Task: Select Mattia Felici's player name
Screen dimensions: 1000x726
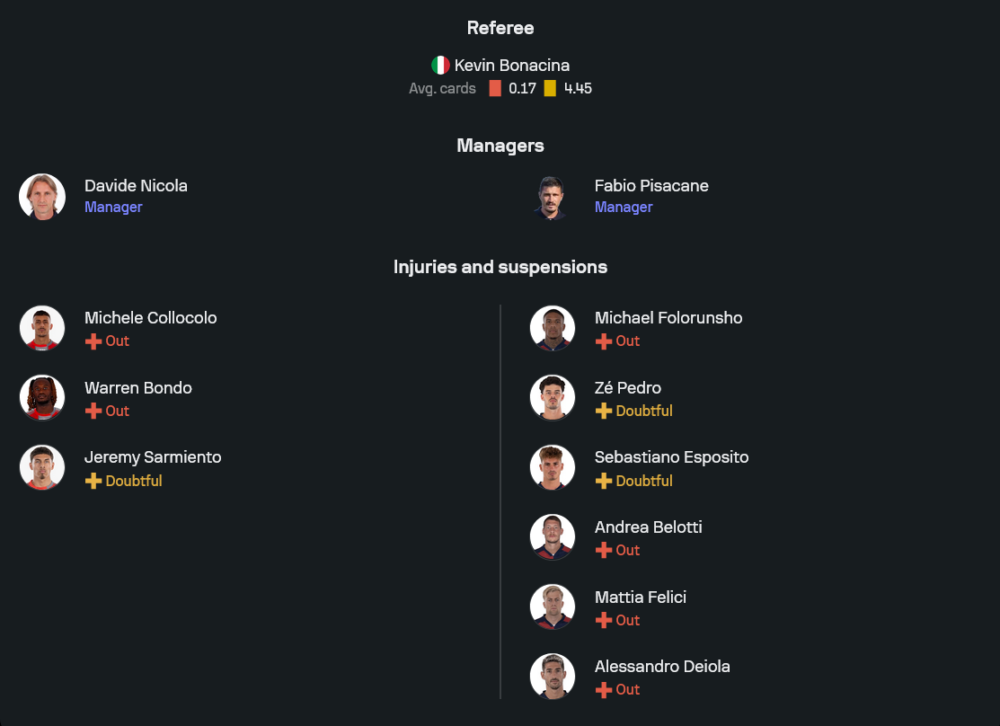Action: tap(640, 597)
